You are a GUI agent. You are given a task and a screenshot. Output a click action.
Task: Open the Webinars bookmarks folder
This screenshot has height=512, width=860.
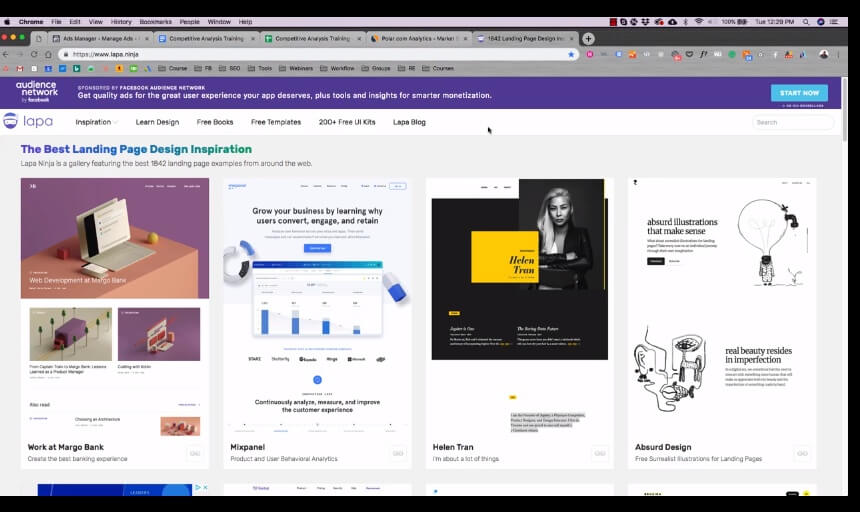coord(296,69)
